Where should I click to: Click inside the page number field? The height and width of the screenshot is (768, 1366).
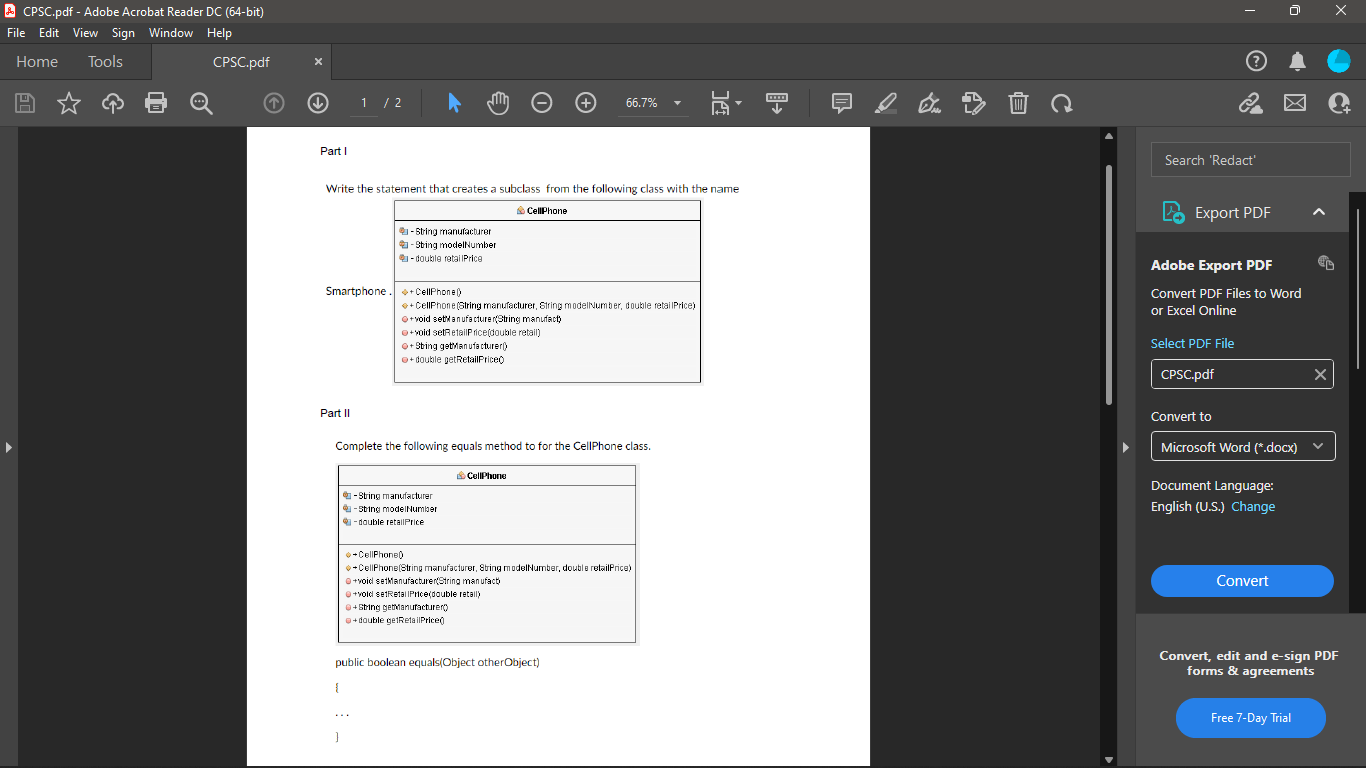pyautogui.click(x=362, y=103)
